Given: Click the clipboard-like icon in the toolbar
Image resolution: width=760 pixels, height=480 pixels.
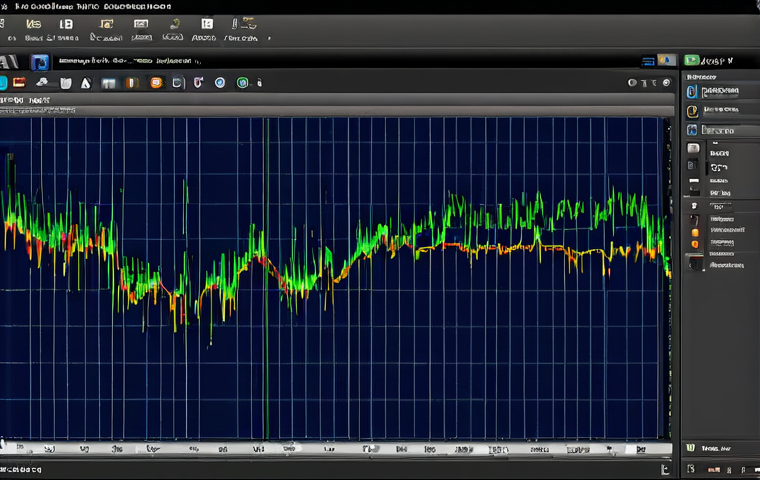Looking at the screenshot, I should 177,83.
